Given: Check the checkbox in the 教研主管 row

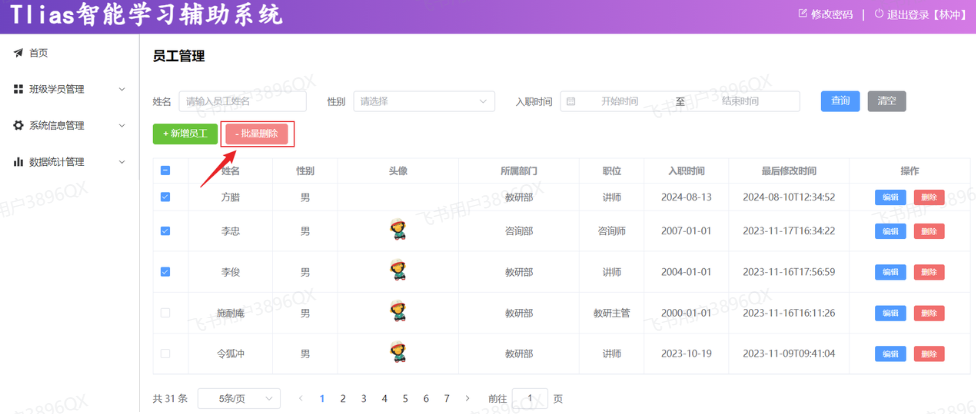Looking at the screenshot, I should pyautogui.click(x=166, y=313).
